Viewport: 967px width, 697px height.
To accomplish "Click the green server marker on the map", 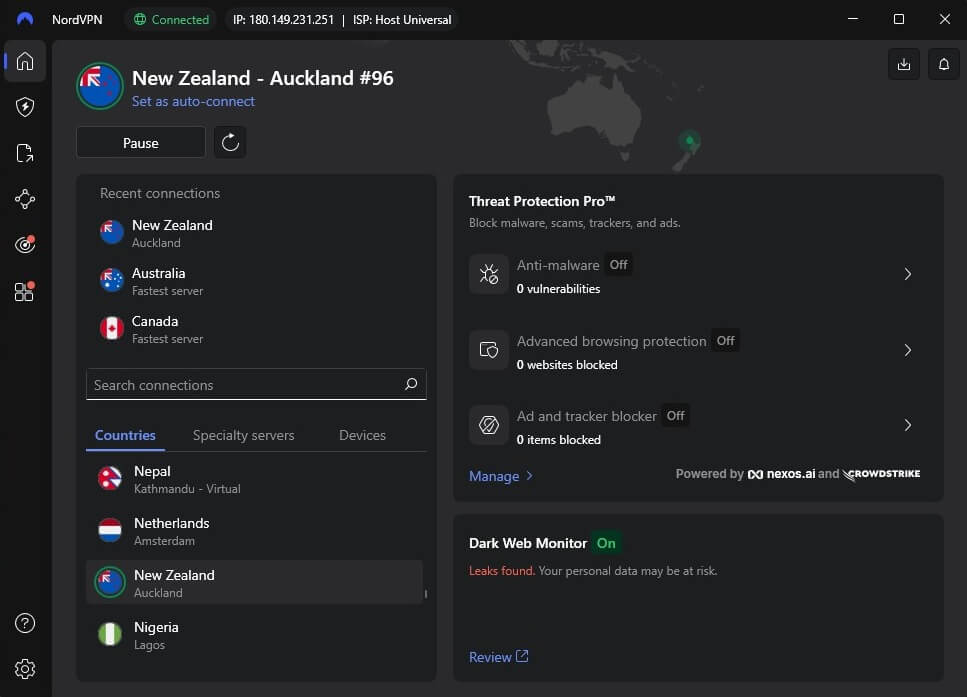I will pyautogui.click(x=689, y=141).
